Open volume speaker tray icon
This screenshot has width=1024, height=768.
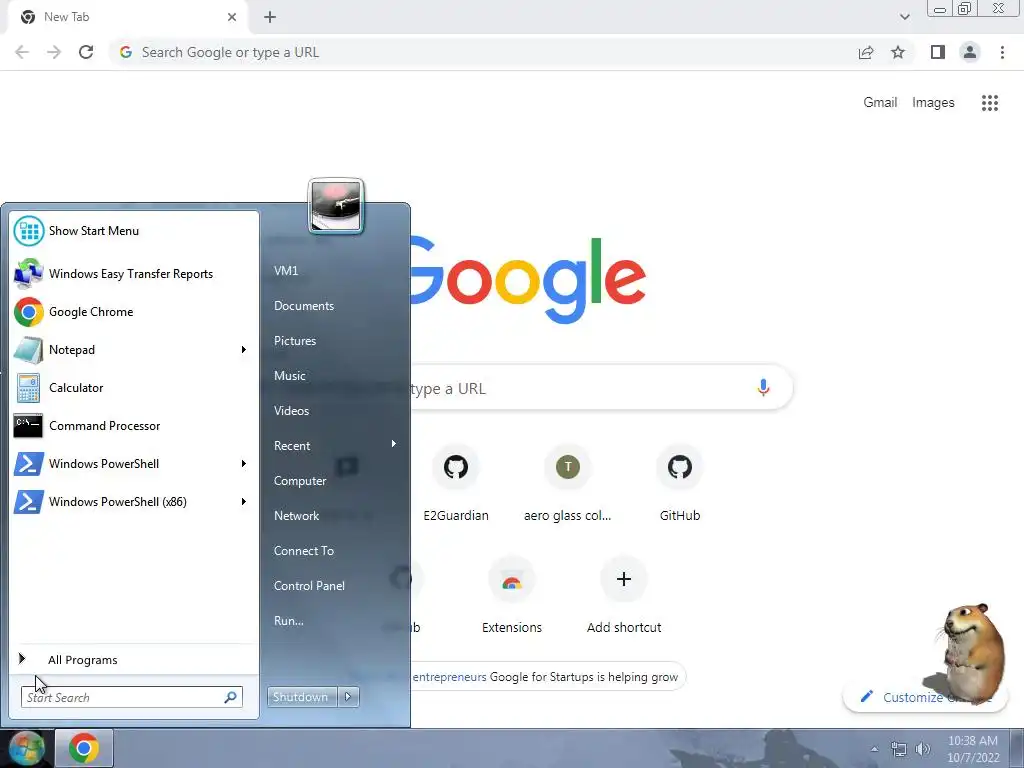[x=923, y=749]
